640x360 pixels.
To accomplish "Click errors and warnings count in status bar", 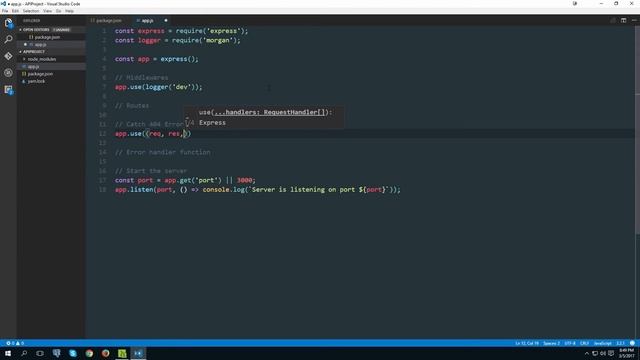I will [15, 343].
